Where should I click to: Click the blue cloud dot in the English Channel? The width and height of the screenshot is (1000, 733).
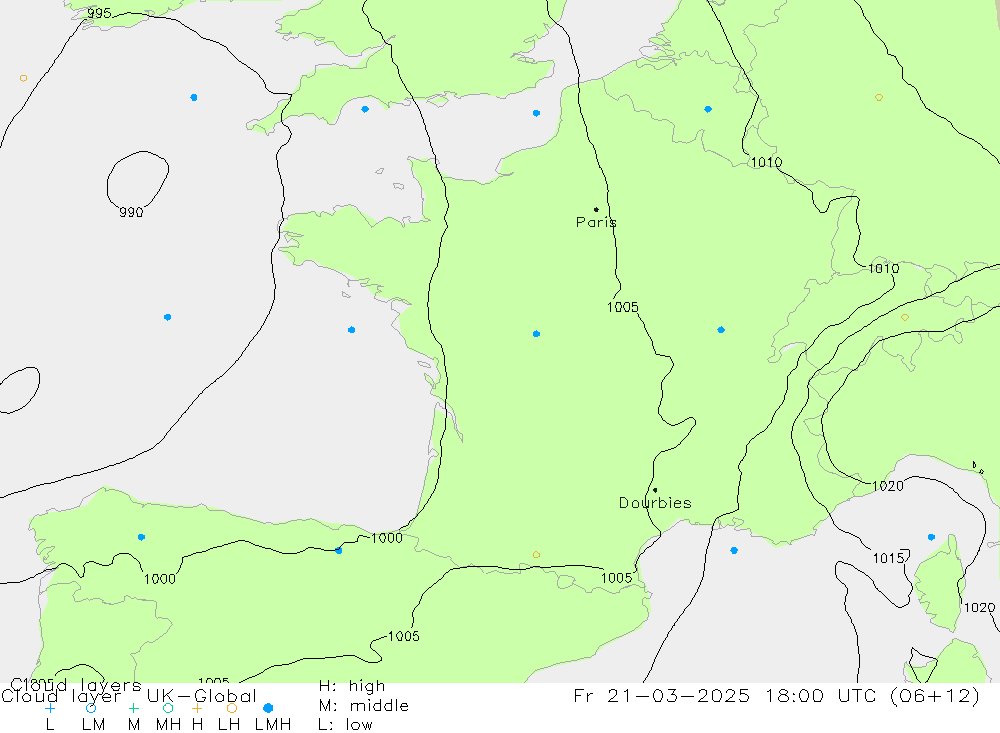click(x=536, y=113)
